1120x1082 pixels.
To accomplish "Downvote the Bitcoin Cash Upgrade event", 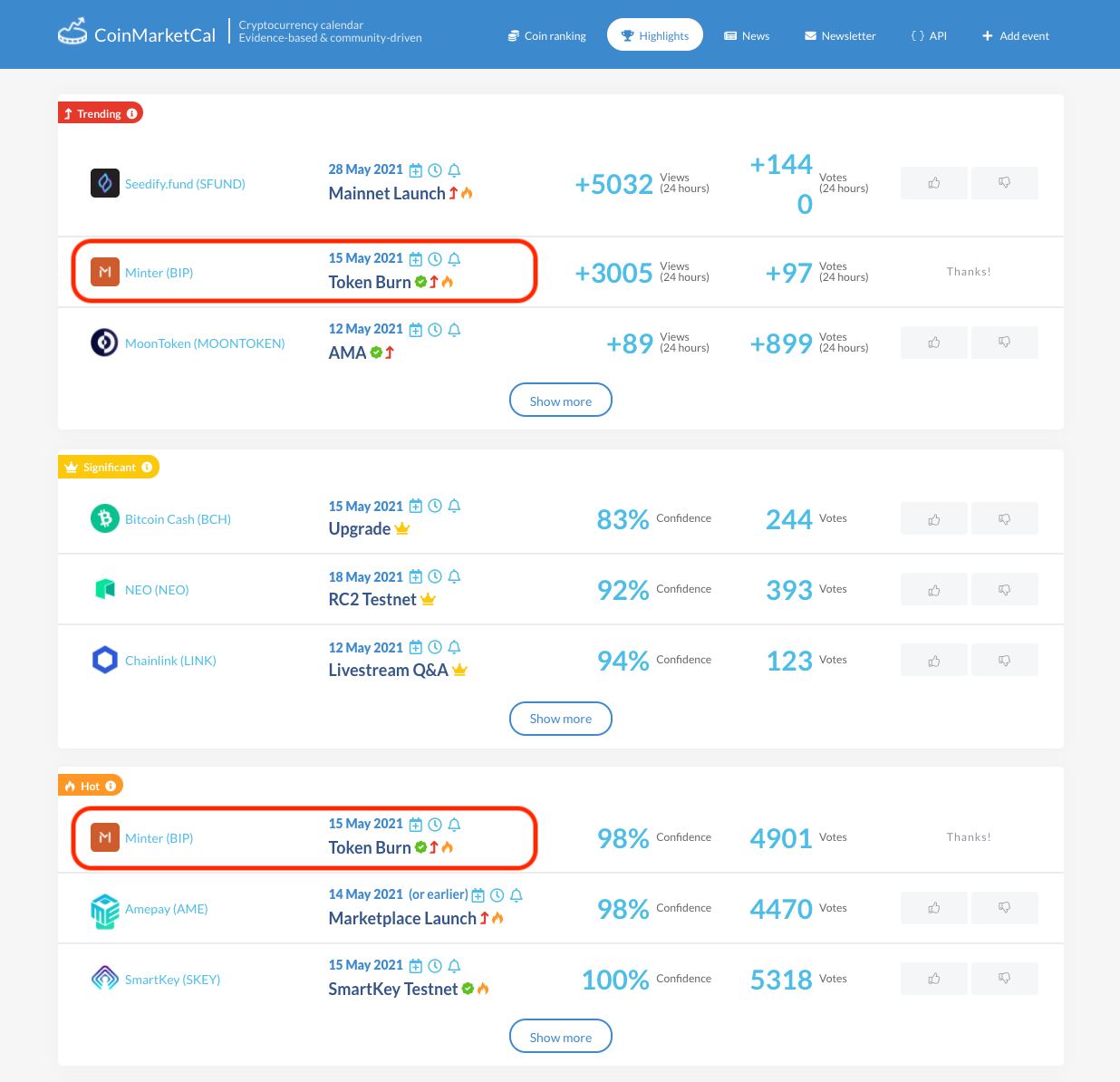I will (x=1005, y=518).
